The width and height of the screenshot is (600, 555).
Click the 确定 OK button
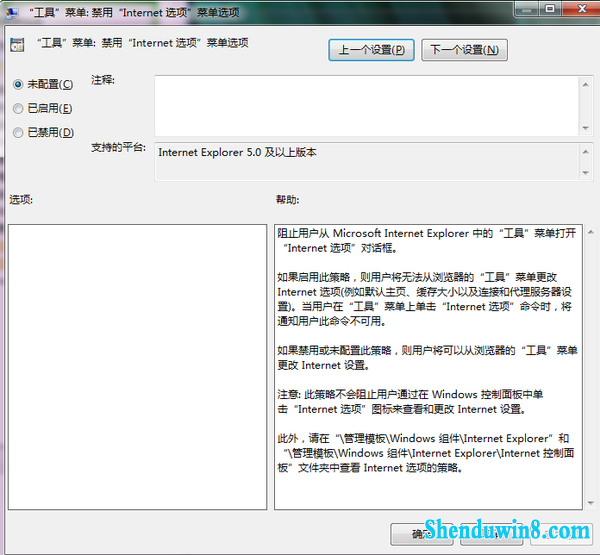coord(422,534)
